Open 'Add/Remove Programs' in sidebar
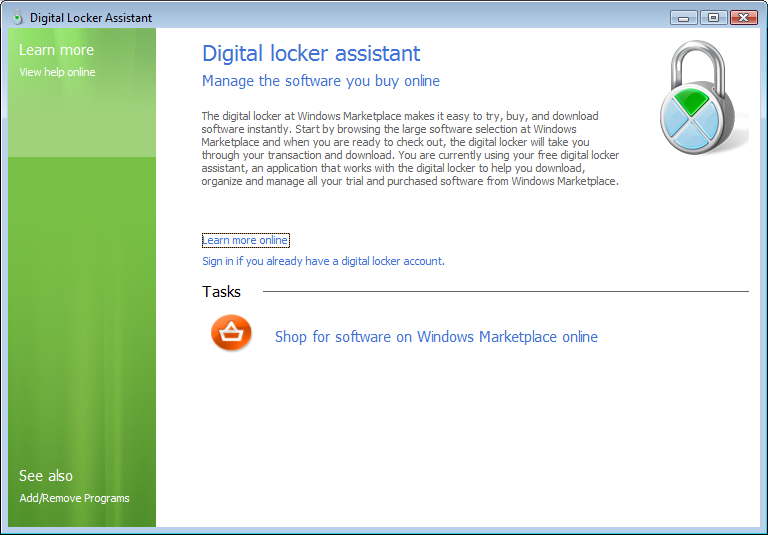Image resolution: width=768 pixels, height=535 pixels. click(x=74, y=498)
